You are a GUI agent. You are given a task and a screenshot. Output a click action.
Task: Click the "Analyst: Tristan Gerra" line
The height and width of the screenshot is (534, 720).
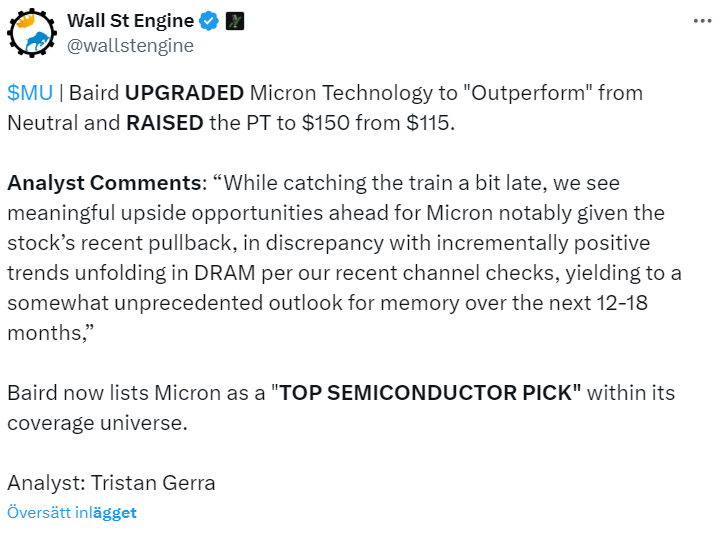[x=112, y=483]
